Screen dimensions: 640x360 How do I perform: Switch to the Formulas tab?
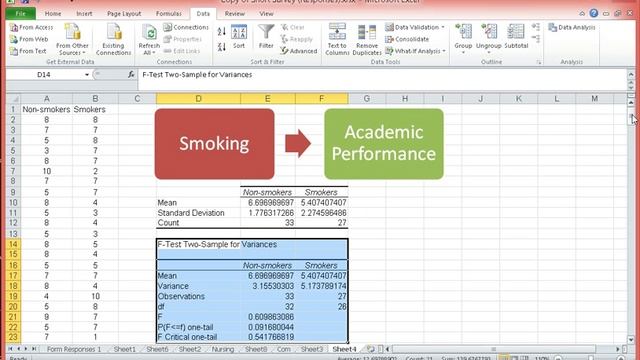click(169, 13)
